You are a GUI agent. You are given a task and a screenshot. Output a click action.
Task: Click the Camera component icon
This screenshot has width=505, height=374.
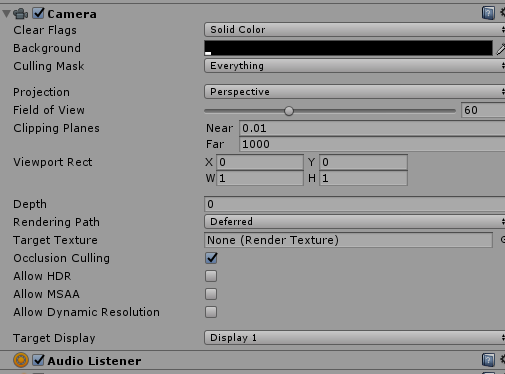pyautogui.click(x=21, y=14)
